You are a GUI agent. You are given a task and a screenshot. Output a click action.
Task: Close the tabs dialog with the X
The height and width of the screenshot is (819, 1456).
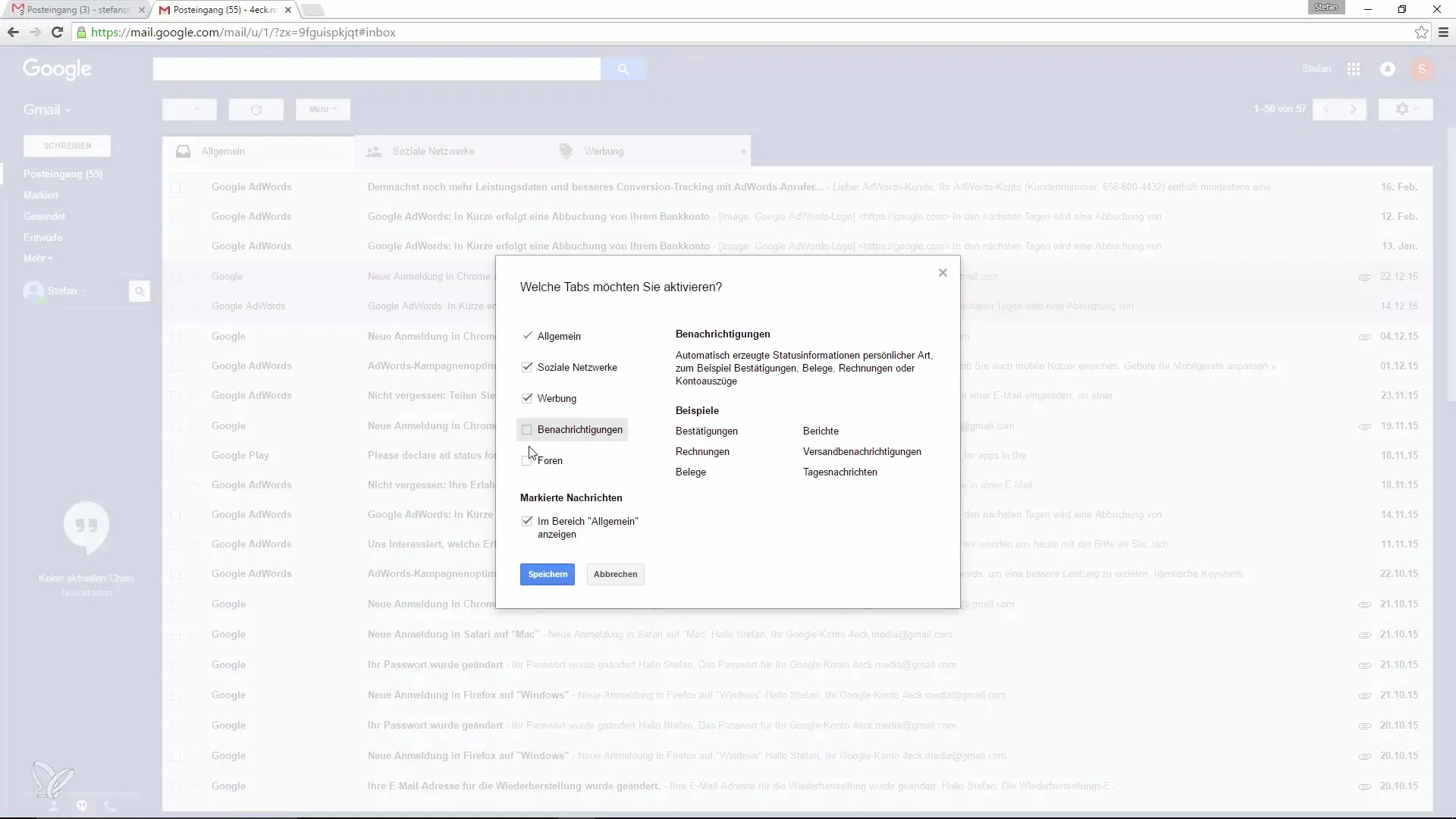(x=943, y=273)
